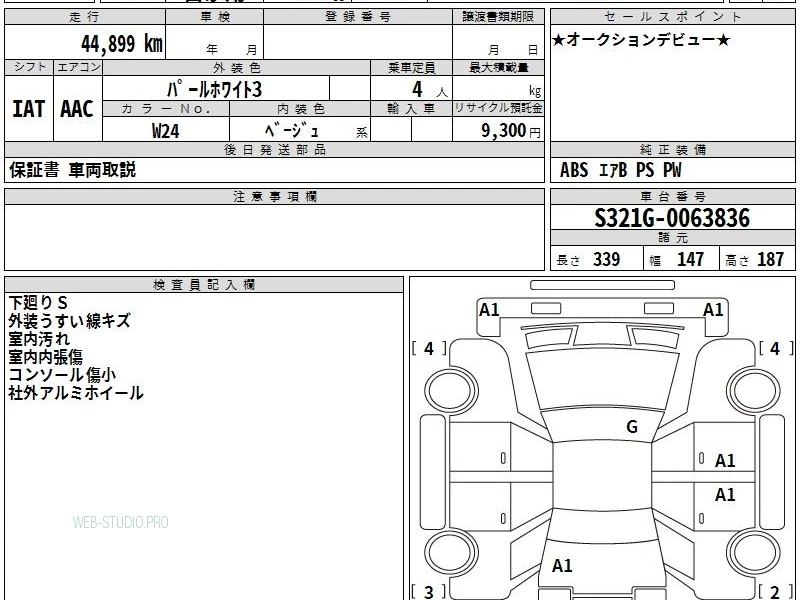Click the 保証書 車両取説 entry
Screen dimensions: 800x600
click(72, 170)
